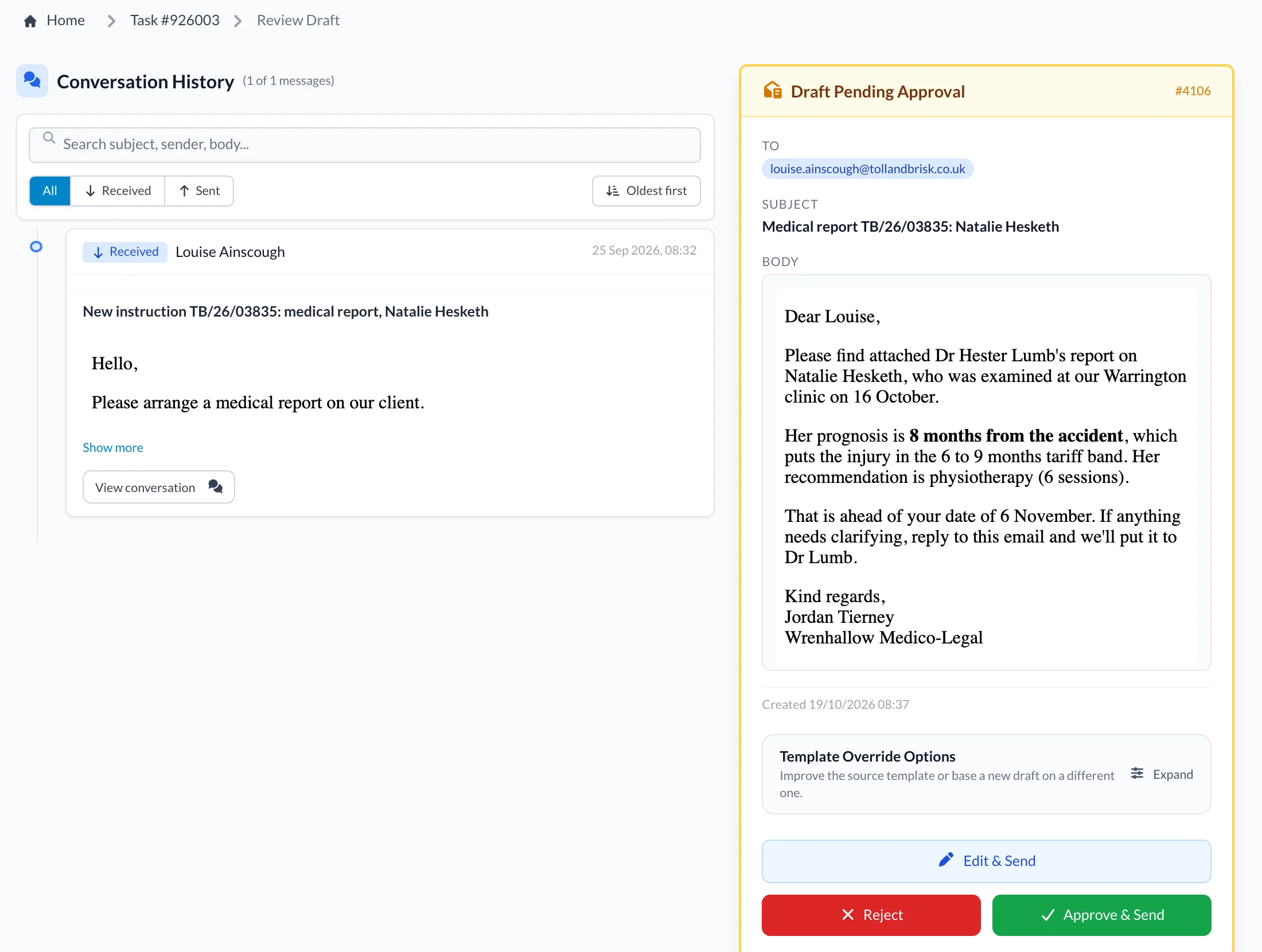Viewport: 1262px width, 952px height.
Task: Open the Home breadcrumb link
Action: [65, 21]
